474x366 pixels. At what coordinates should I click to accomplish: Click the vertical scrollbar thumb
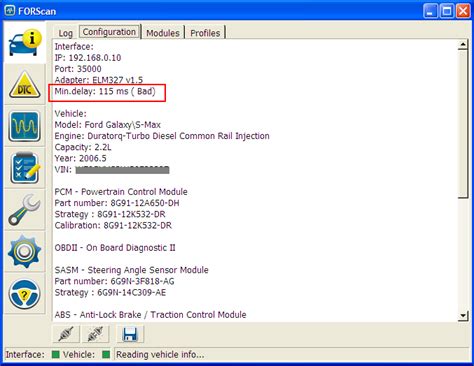coord(463,124)
